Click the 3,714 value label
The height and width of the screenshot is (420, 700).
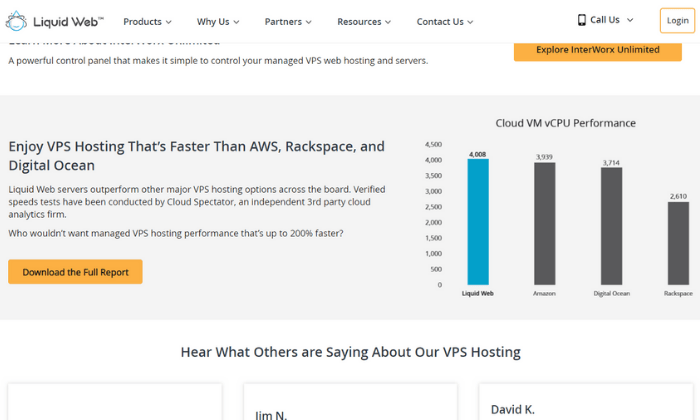coord(611,163)
